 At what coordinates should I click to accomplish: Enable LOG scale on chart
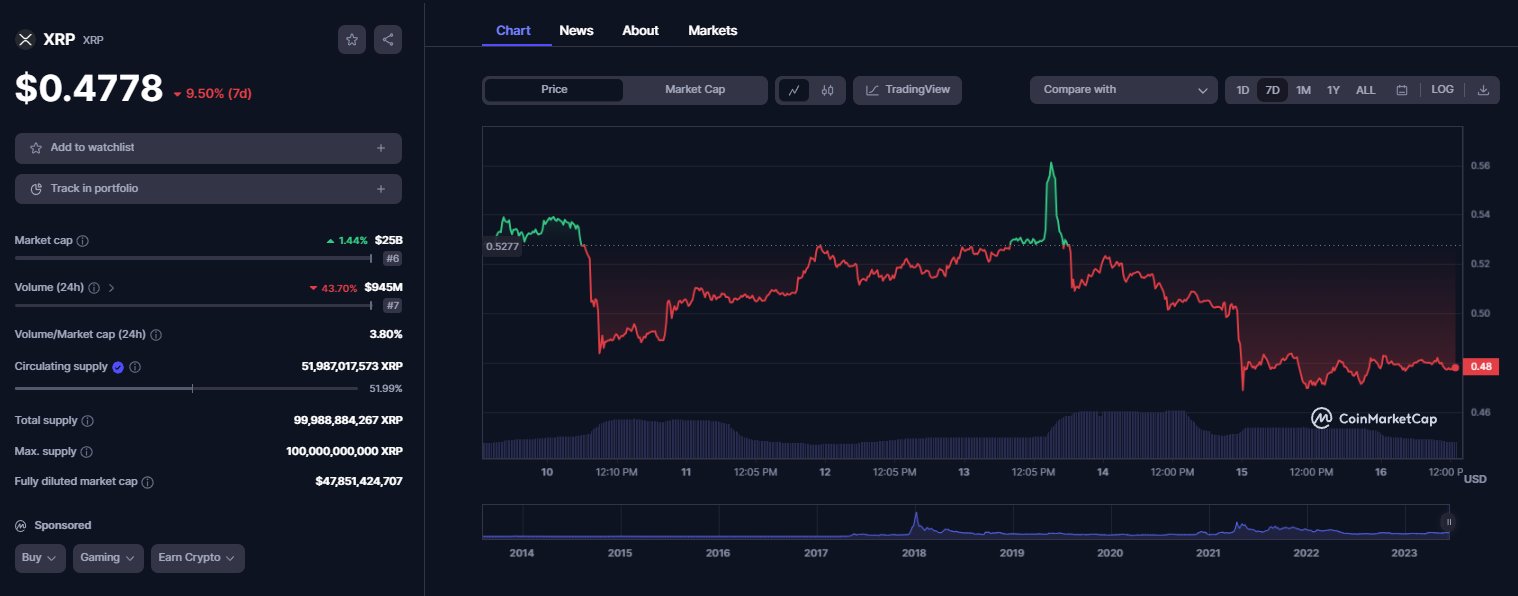click(1442, 90)
